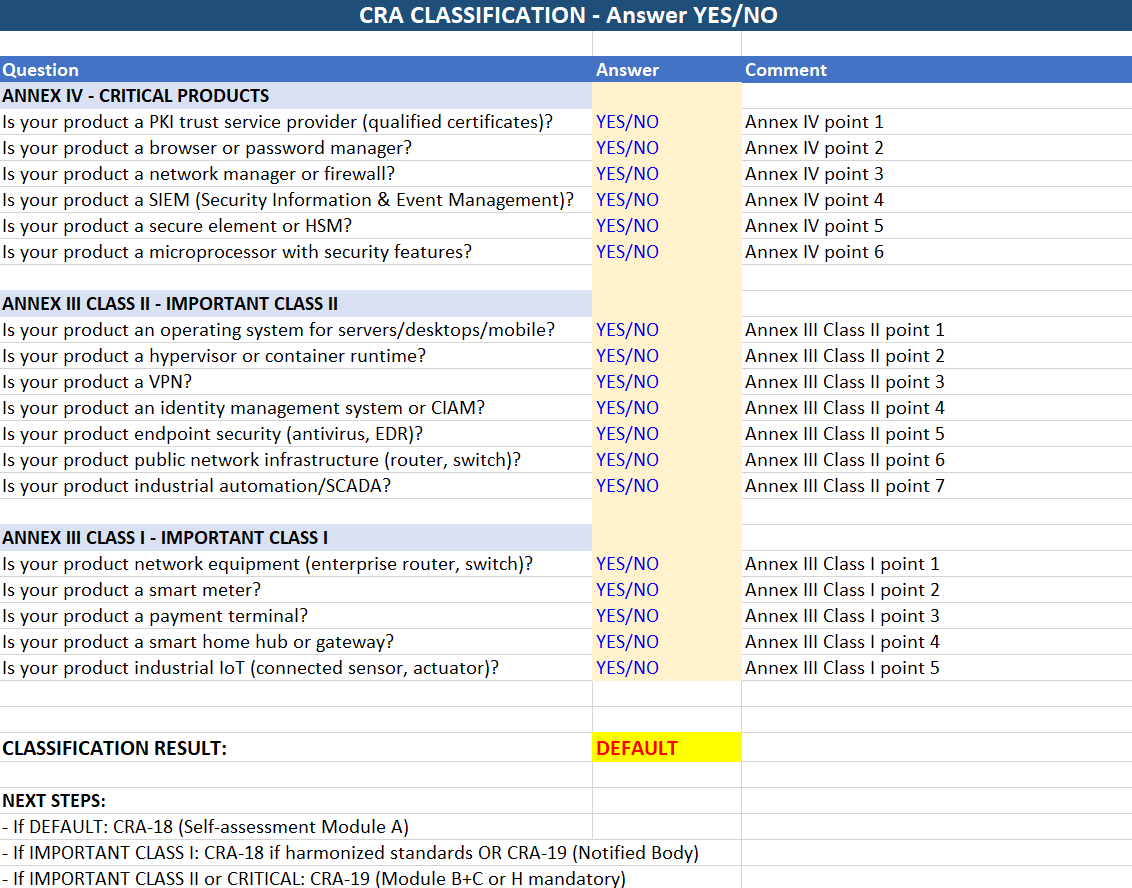Select comment 'Annex III Class I point 1'
Viewport: 1132px width, 888px height.
[843, 564]
